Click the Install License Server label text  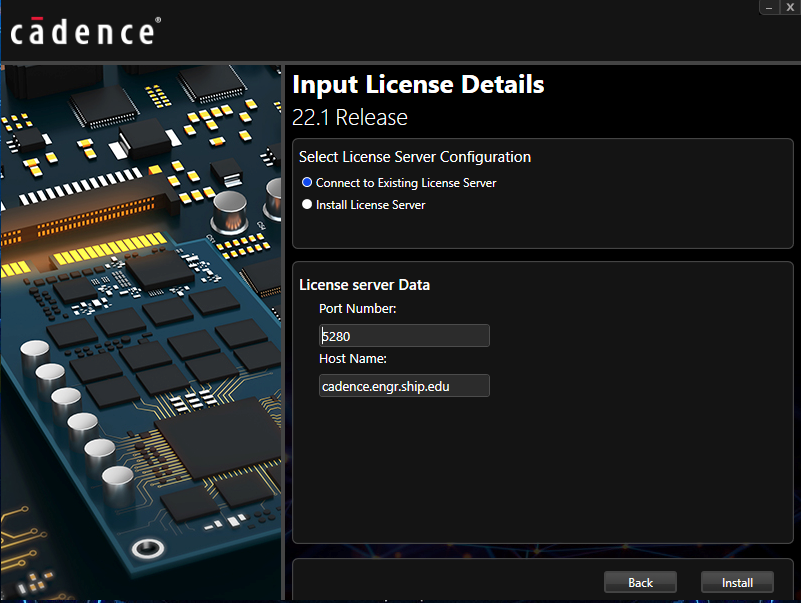pos(371,205)
